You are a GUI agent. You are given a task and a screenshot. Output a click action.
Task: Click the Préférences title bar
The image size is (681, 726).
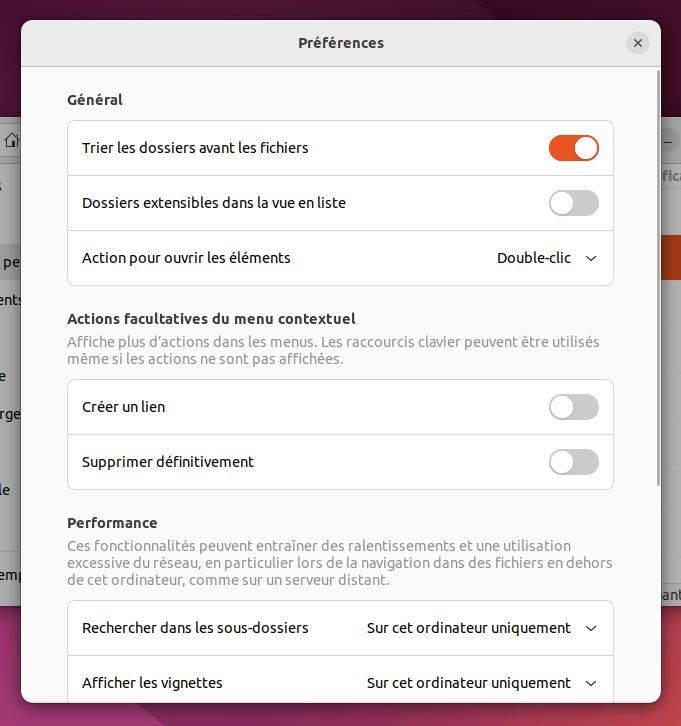point(341,43)
